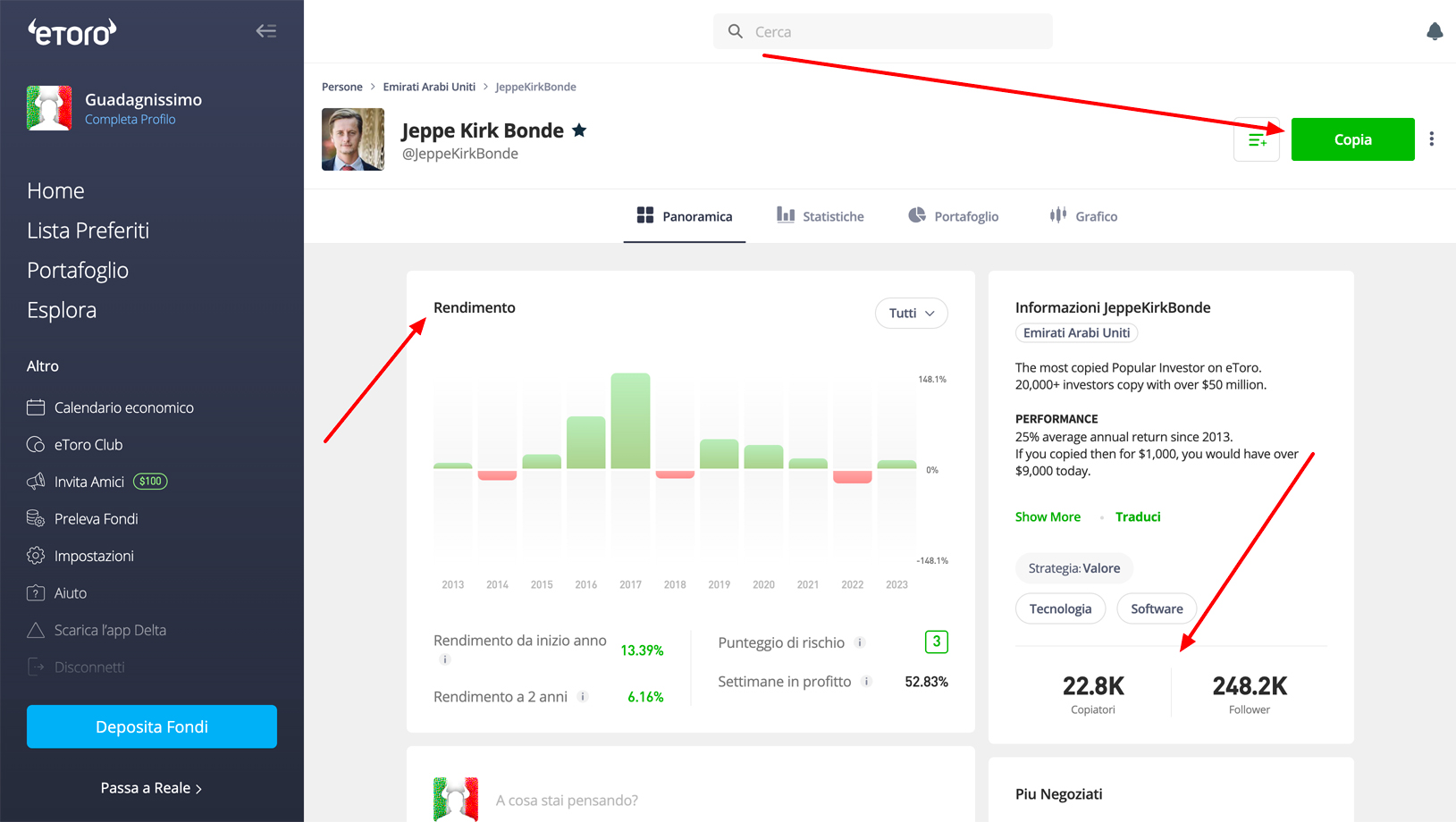Image resolution: width=1456 pixels, height=822 pixels.
Task: Select the Emirati Arabi Uniti breadcrumb
Action: tap(429, 87)
